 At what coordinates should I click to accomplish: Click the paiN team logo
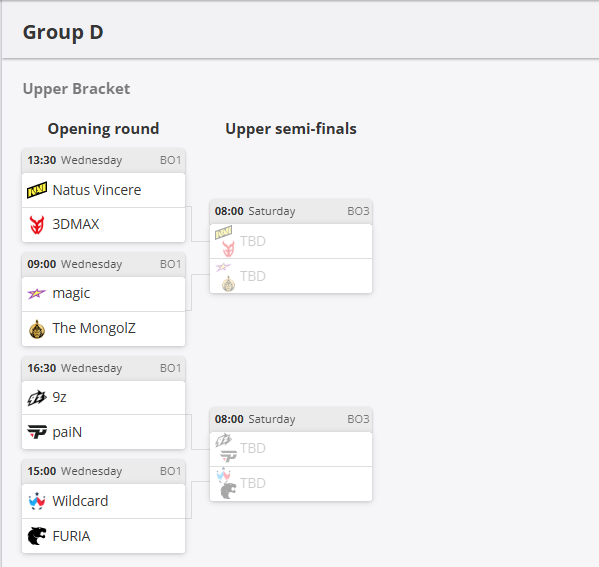[37, 432]
